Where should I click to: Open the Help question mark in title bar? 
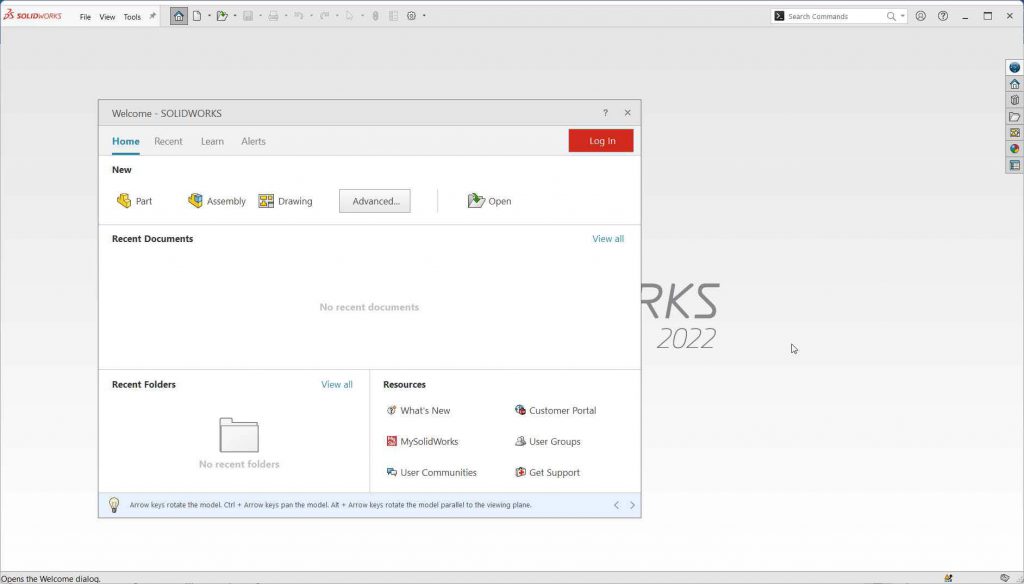[943, 16]
